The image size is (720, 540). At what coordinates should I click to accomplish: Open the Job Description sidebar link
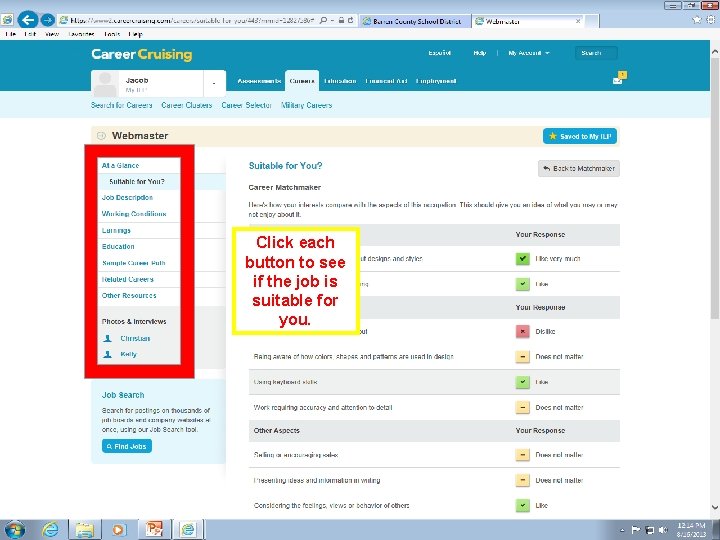coord(127,197)
